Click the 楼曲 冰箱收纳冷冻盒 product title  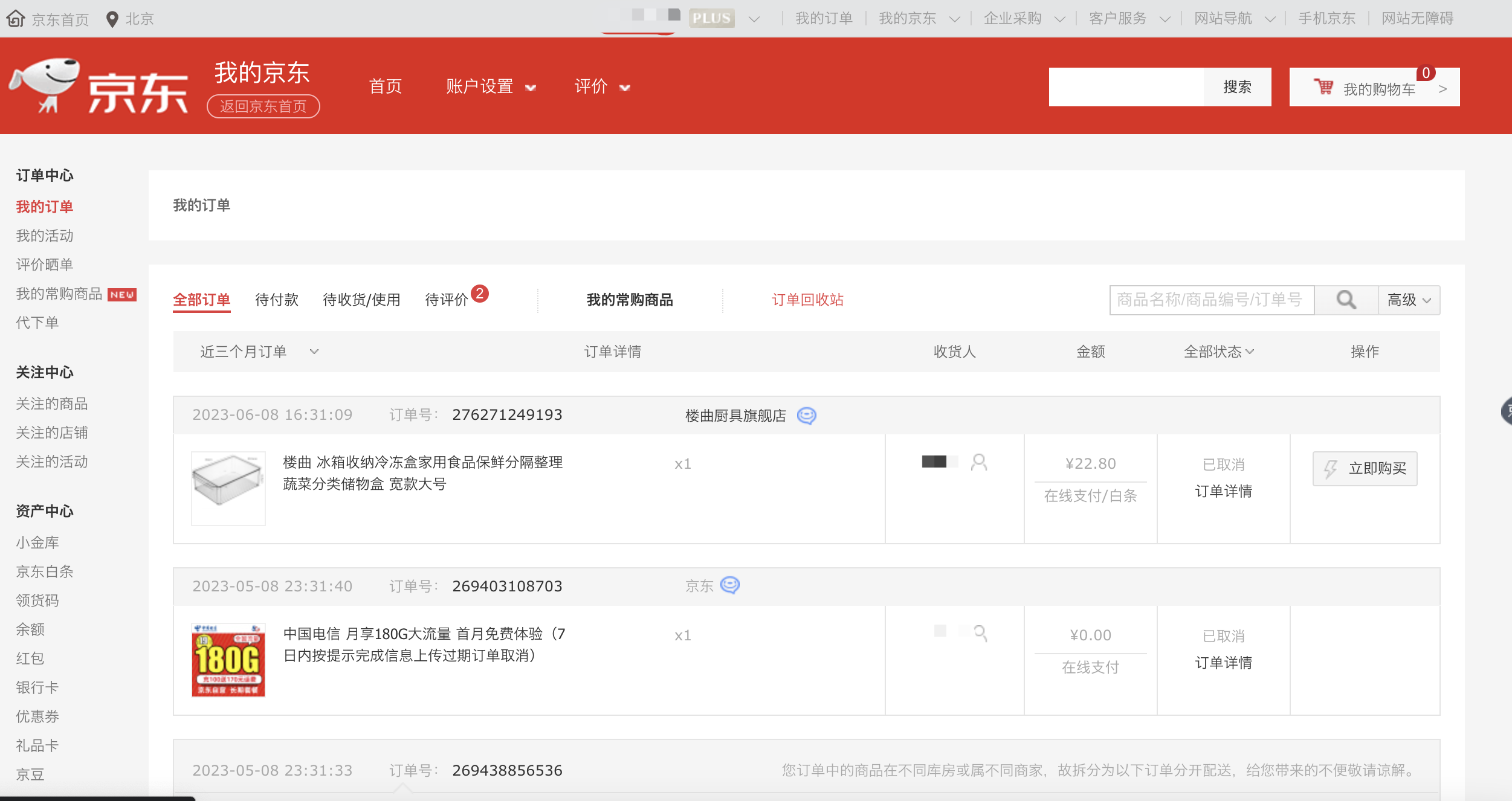[423, 473]
